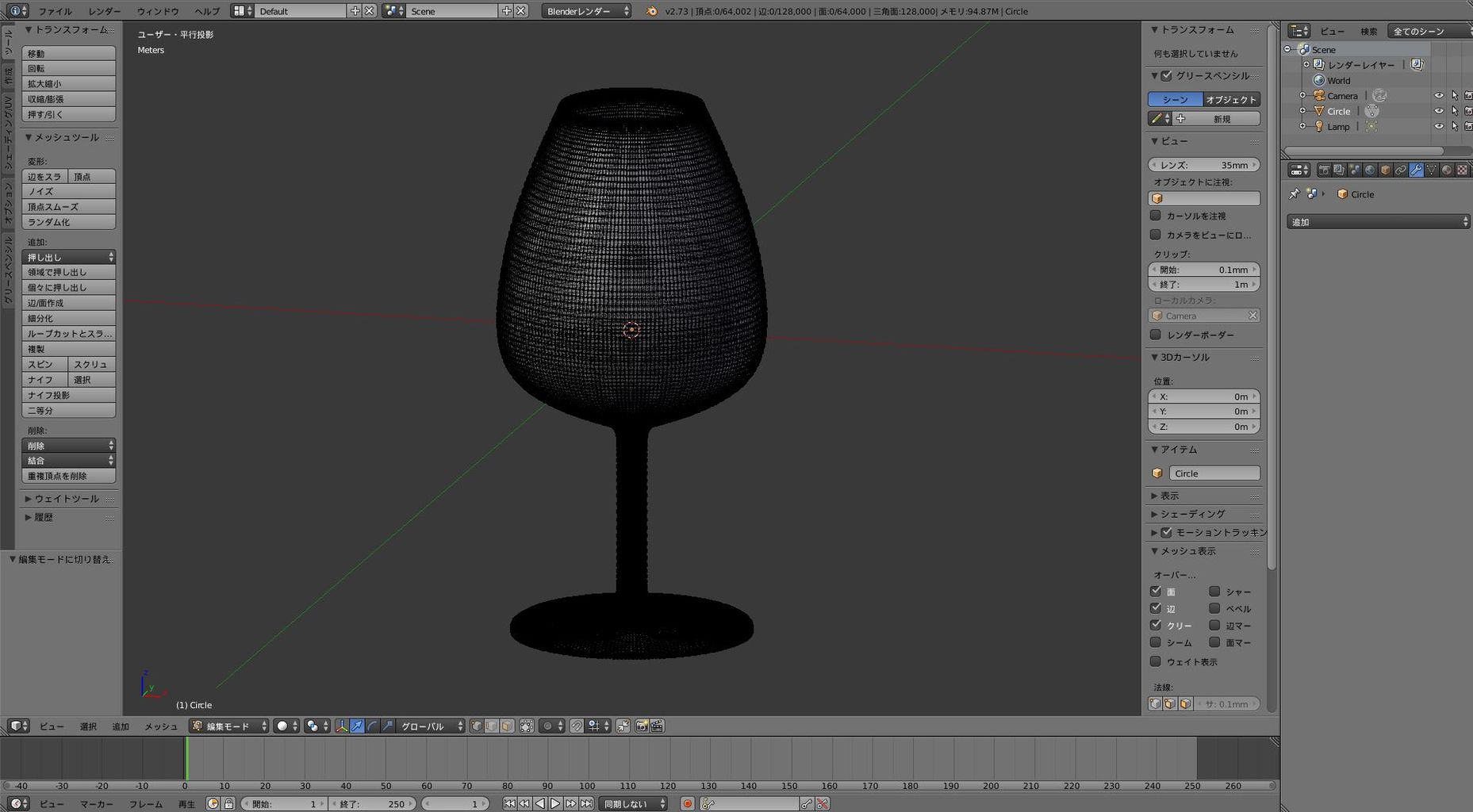The height and width of the screenshot is (812, 1473).
Task: Open the Mesh menu in 3D view header
Action: (161, 726)
